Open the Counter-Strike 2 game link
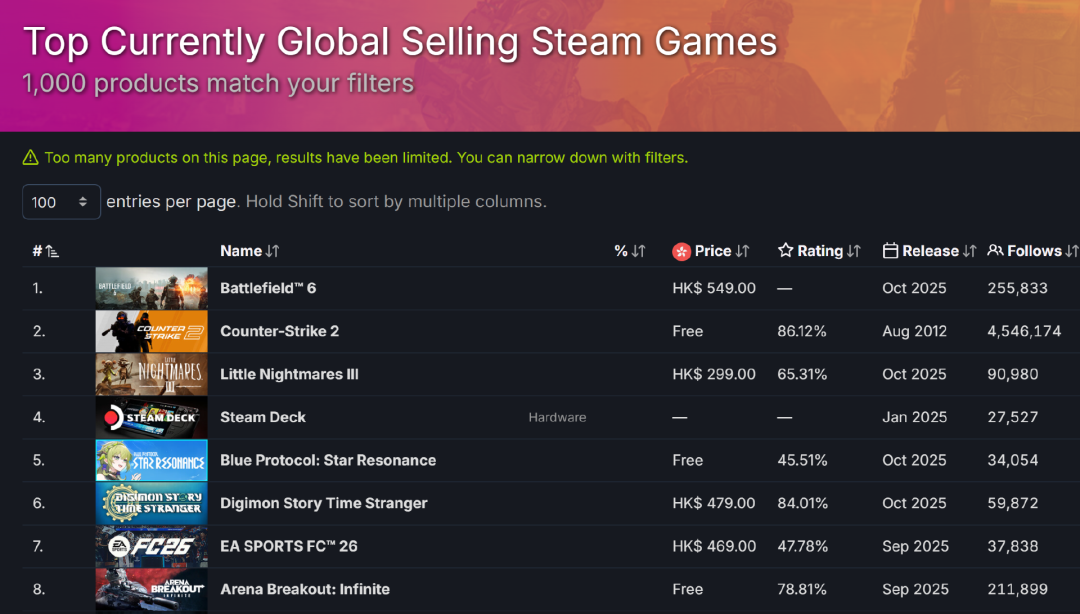 (x=279, y=331)
